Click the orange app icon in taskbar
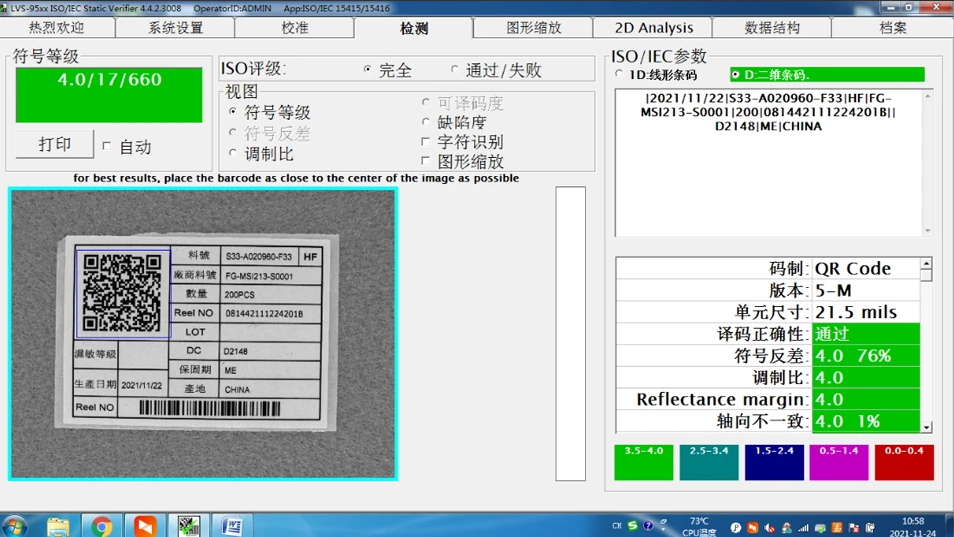This screenshot has width=954, height=537. click(145, 526)
